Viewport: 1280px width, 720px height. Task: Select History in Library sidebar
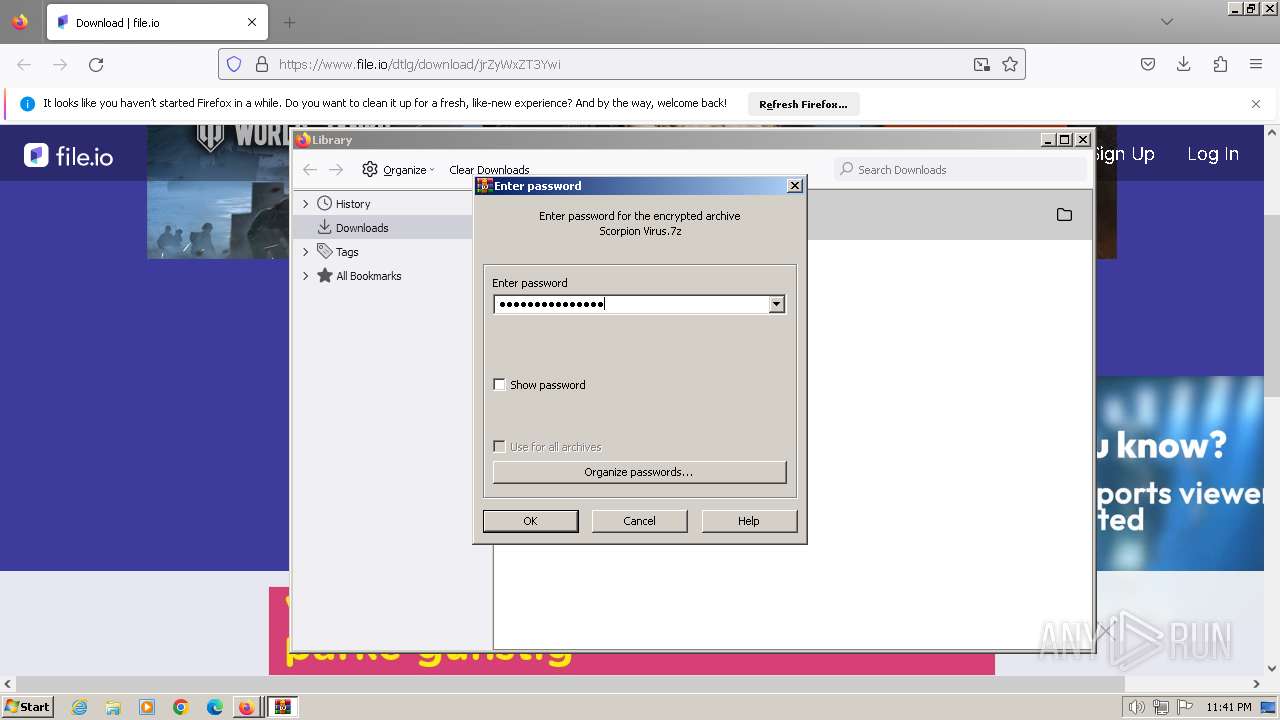point(353,204)
